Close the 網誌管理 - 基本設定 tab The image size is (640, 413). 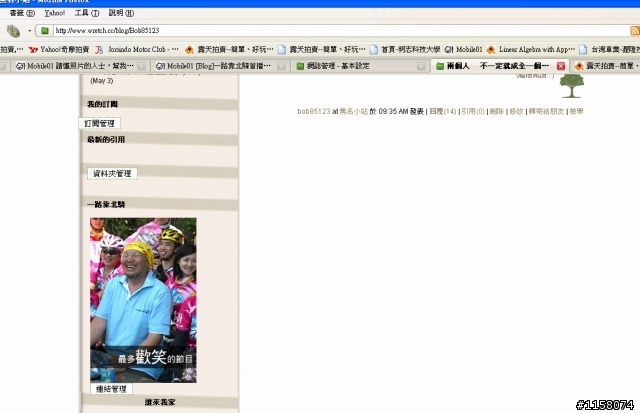coord(421,66)
